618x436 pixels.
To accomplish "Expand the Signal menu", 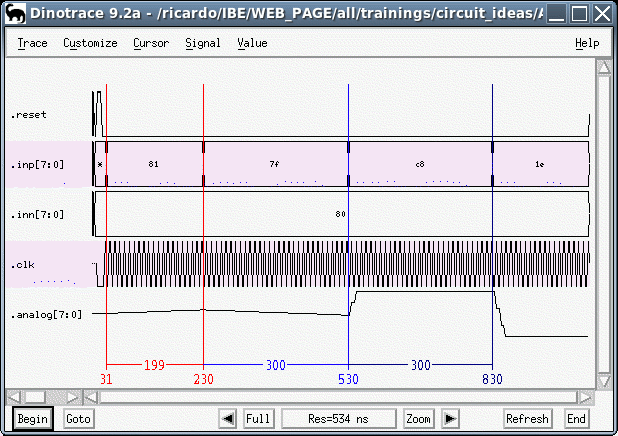I will [x=203, y=43].
